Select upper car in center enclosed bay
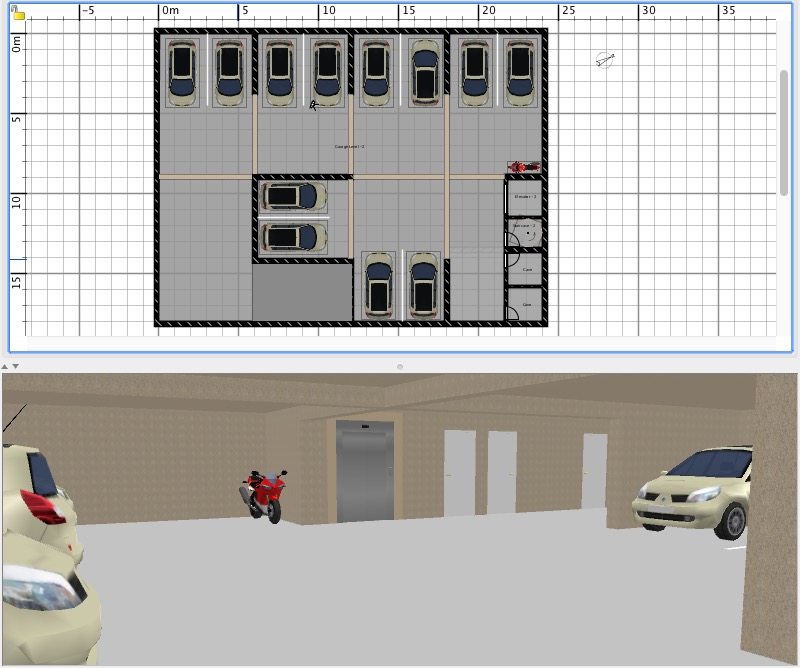This screenshot has width=800, height=668. pos(292,196)
